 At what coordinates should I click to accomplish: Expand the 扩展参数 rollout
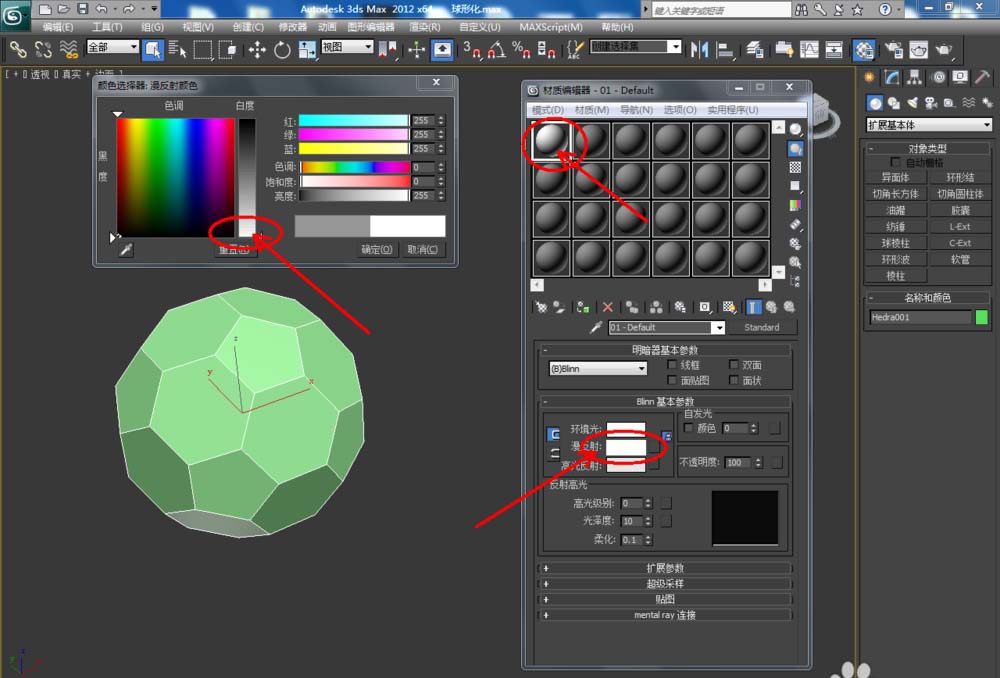pos(665,568)
